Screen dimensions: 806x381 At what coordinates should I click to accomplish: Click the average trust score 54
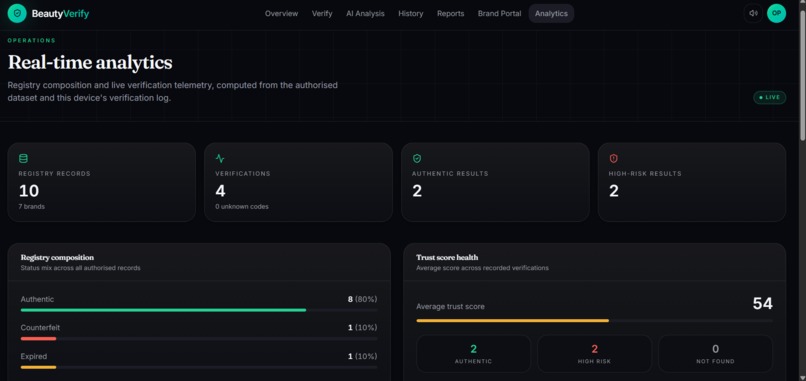(x=762, y=303)
